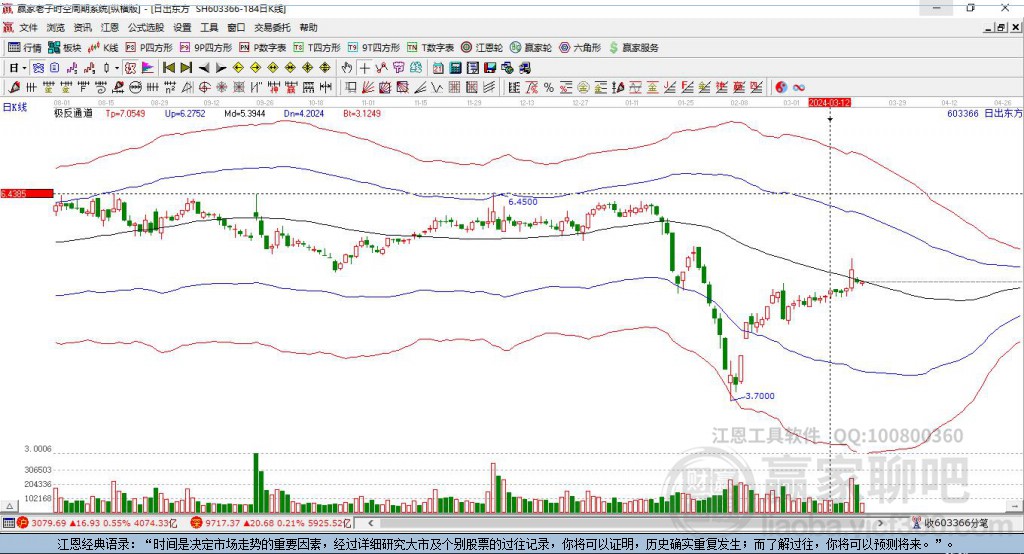Click the save floppy disk icon
Image resolution: width=1024 pixels, height=554 pixels.
pyautogui.click(x=490, y=68)
